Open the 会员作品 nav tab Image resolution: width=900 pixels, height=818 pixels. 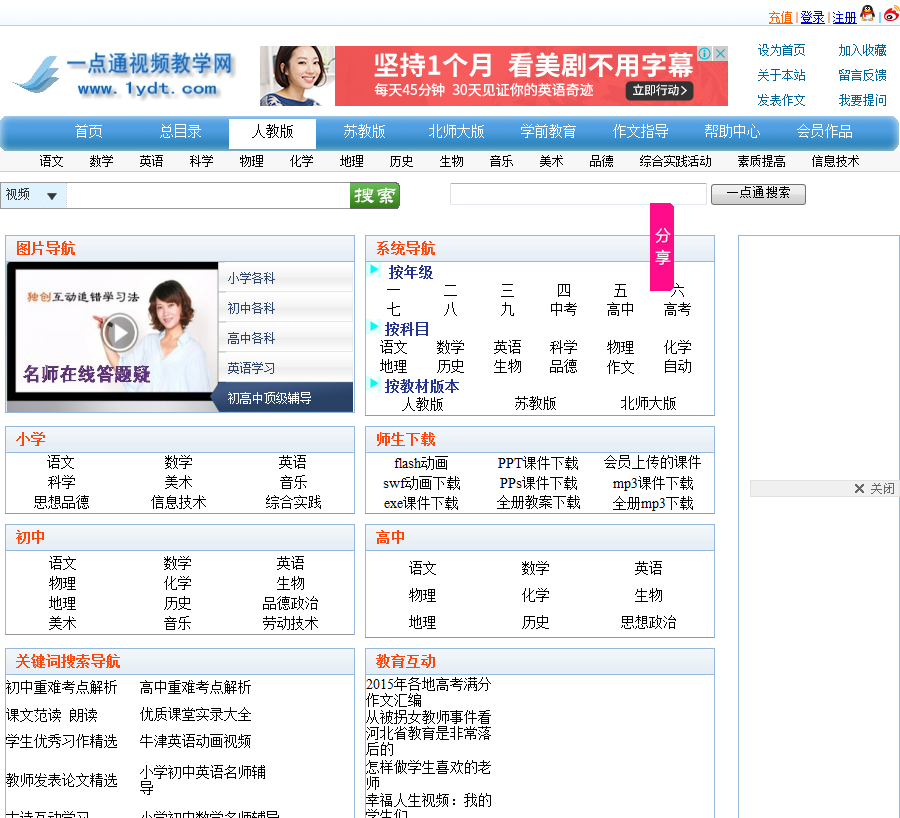coord(824,131)
